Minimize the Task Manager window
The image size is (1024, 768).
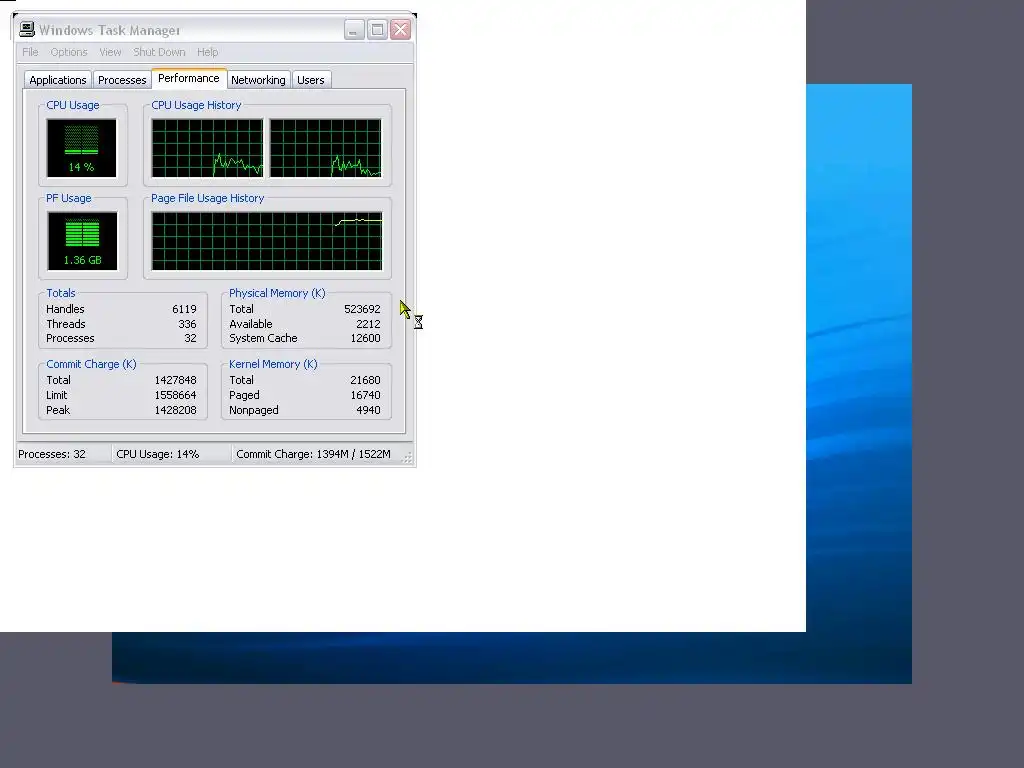coord(354,29)
